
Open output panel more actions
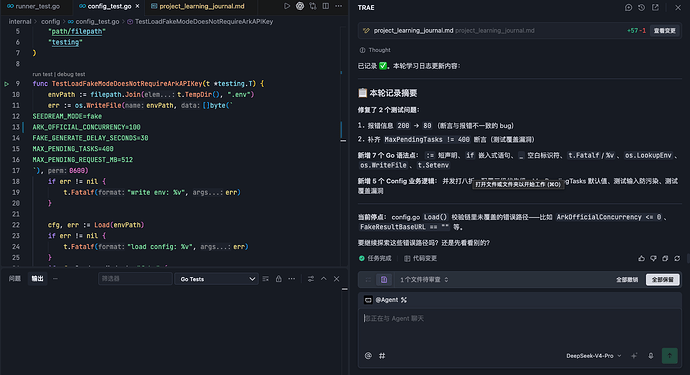pyautogui.click(x=292, y=279)
